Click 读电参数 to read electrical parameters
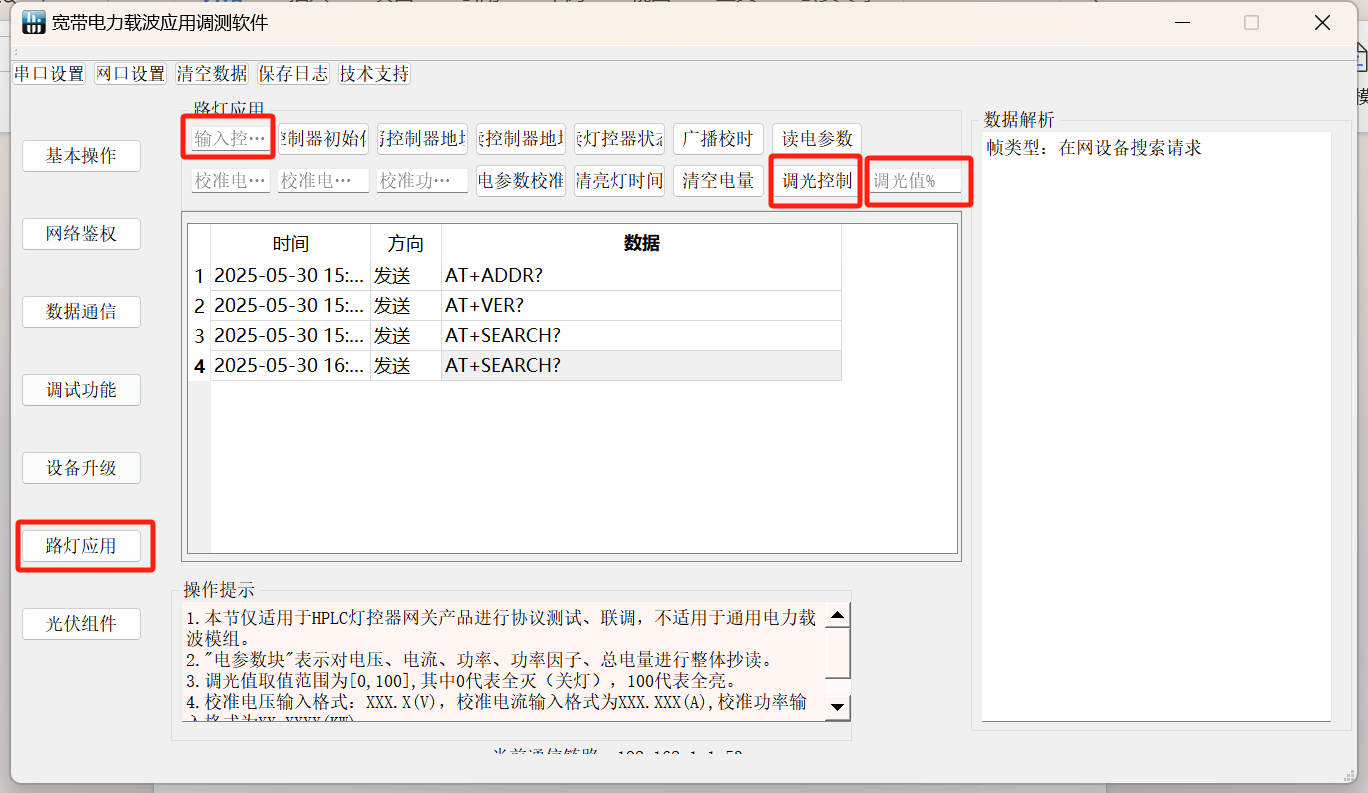Image resolution: width=1368 pixels, height=793 pixels. coord(816,138)
